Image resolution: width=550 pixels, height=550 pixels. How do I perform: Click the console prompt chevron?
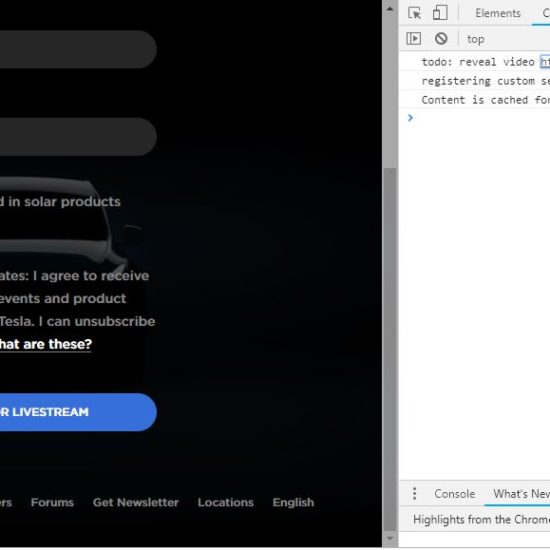click(x=410, y=118)
